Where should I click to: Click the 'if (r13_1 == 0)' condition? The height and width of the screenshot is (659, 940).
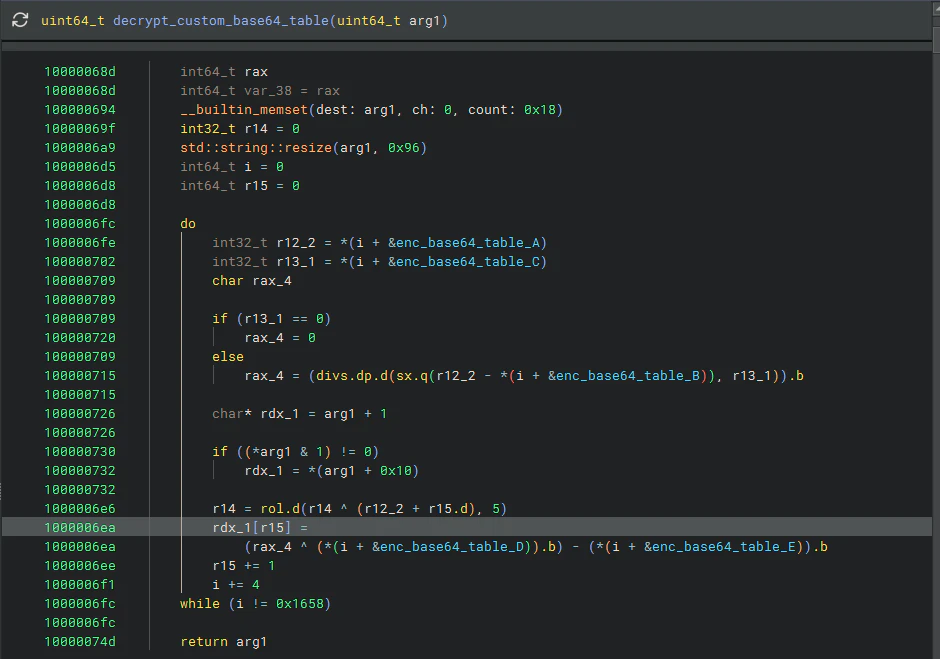pos(272,318)
